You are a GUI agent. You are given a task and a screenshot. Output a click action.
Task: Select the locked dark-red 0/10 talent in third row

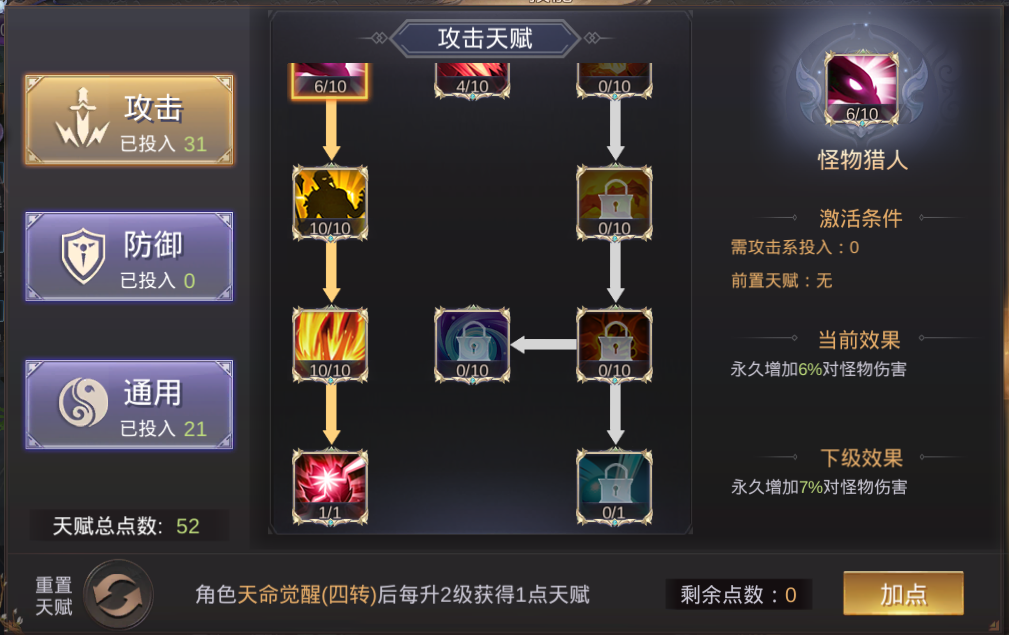click(615, 345)
